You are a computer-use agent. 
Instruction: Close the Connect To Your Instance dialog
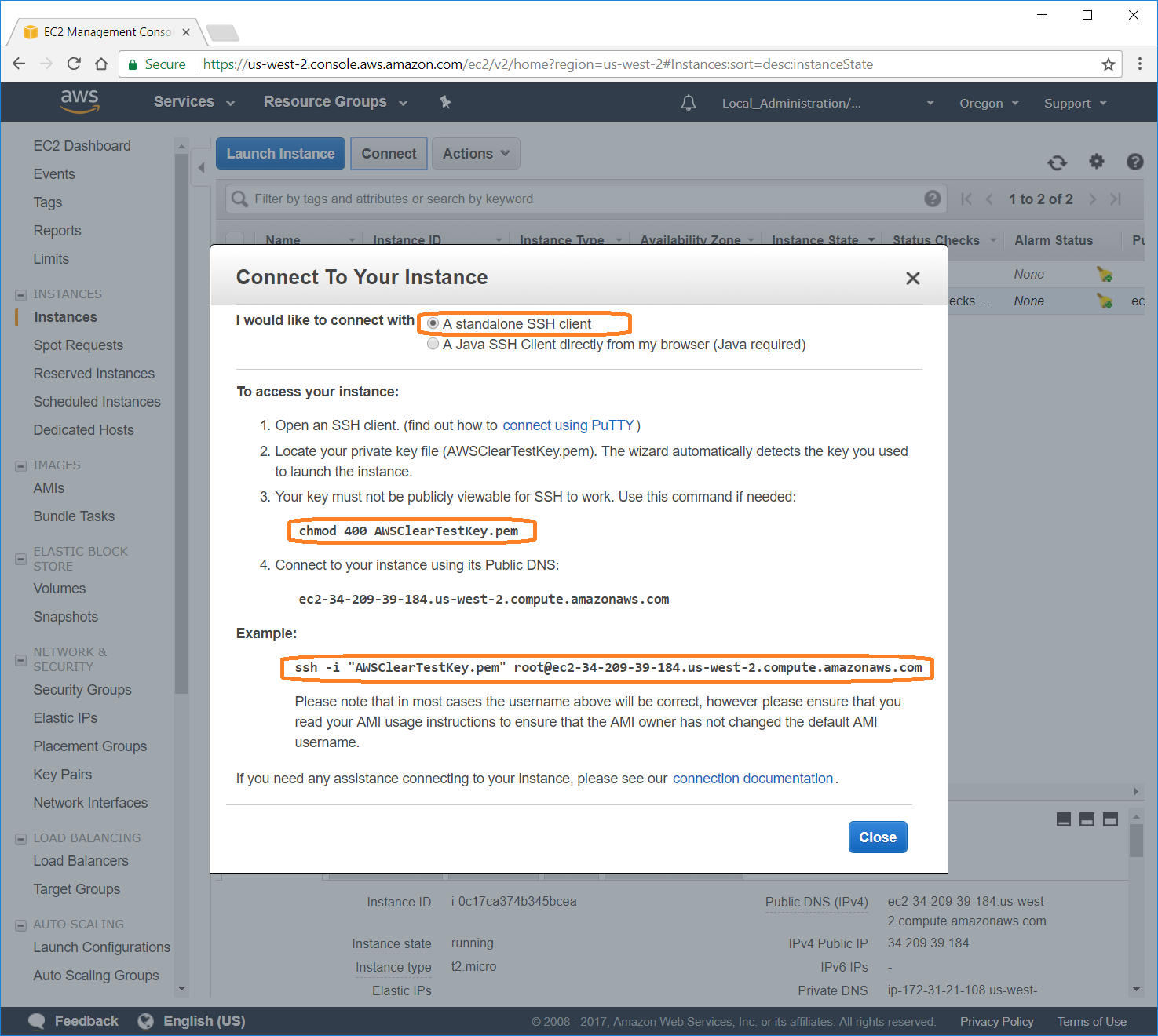coord(912,278)
